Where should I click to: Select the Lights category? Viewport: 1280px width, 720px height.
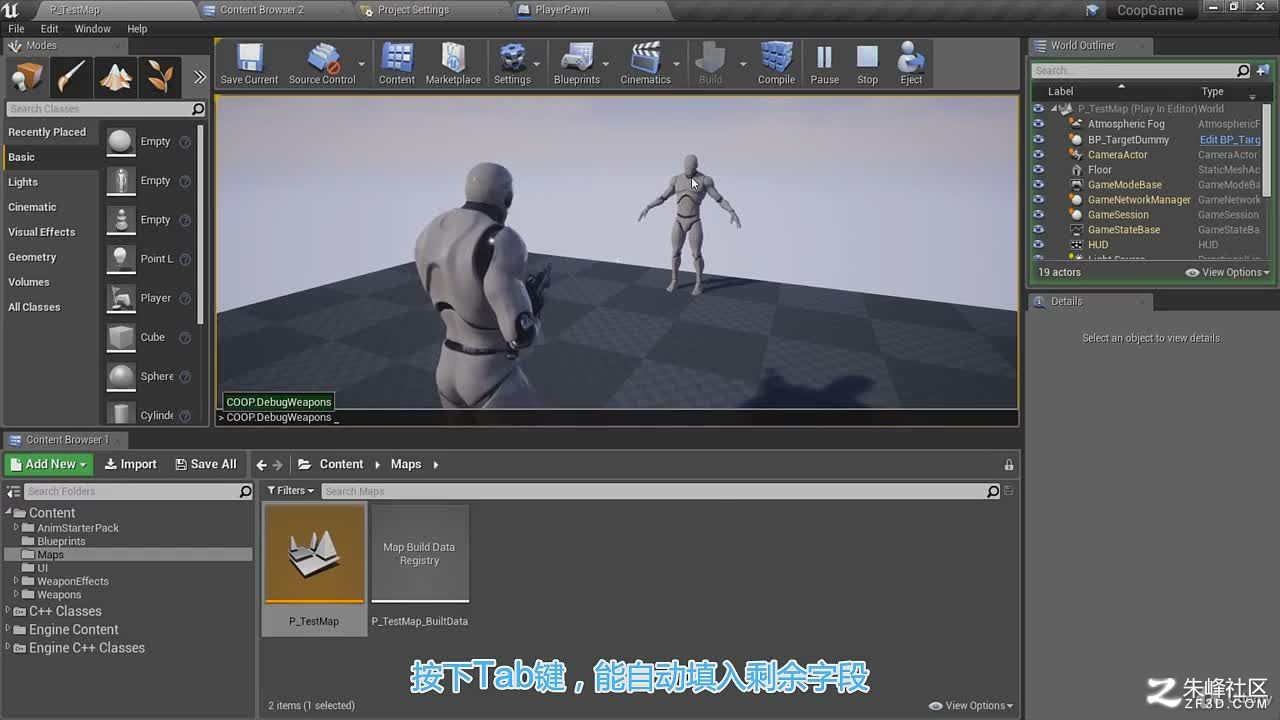tap(23, 182)
